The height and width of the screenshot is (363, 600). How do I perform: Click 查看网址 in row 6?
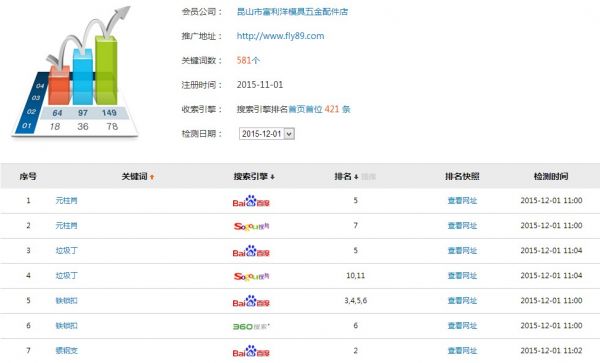pos(462,326)
